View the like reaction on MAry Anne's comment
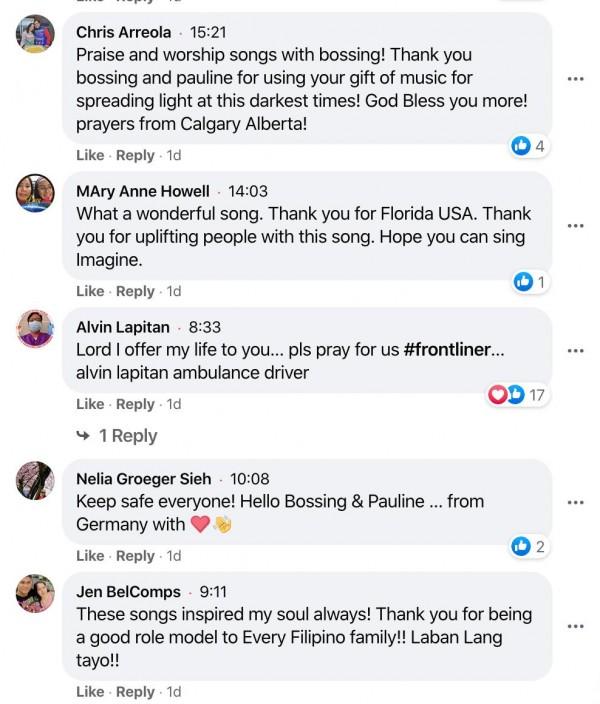600x704 pixels. pyautogui.click(x=530, y=282)
